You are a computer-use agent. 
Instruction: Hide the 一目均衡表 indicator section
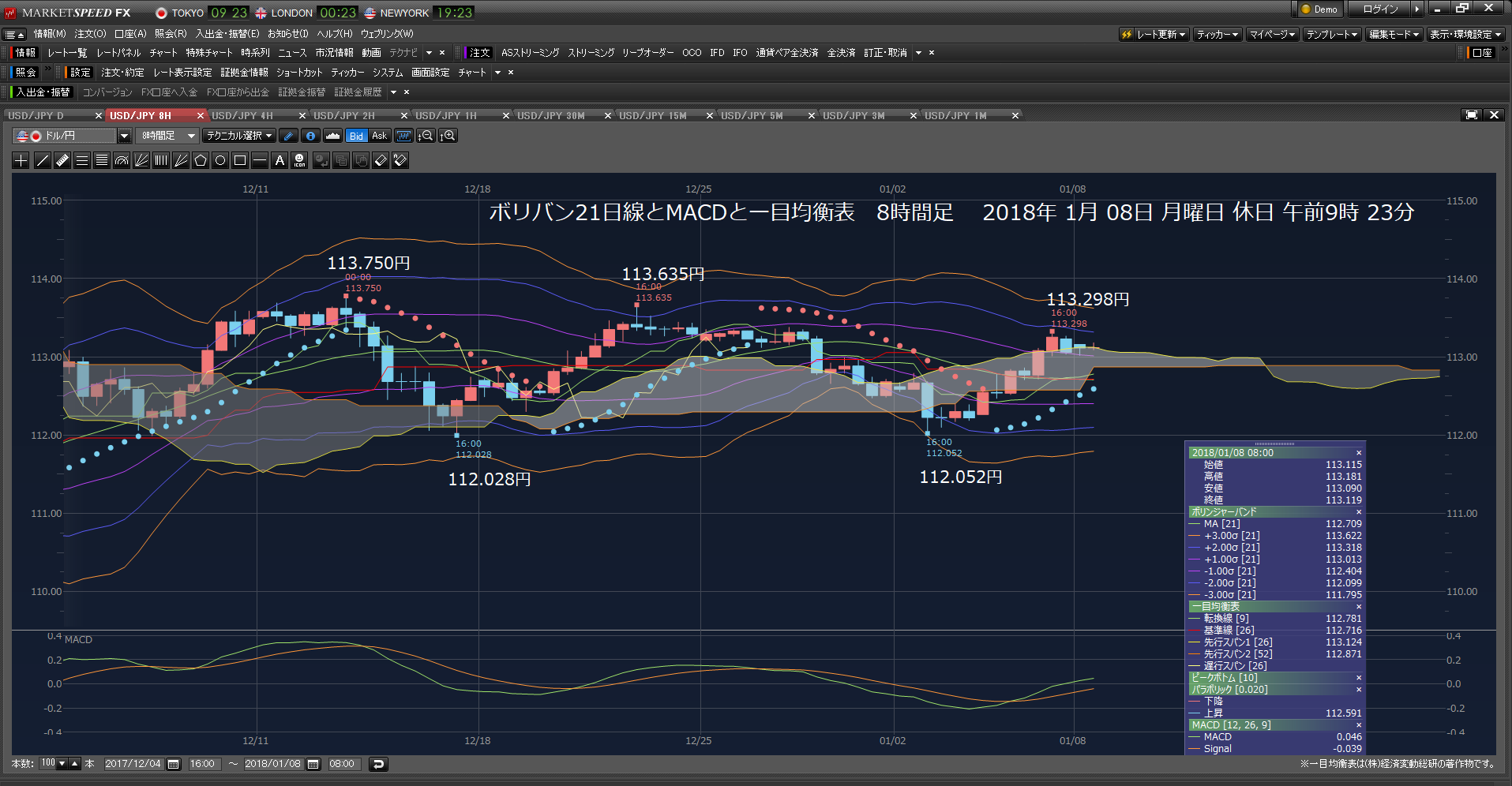tap(1359, 607)
